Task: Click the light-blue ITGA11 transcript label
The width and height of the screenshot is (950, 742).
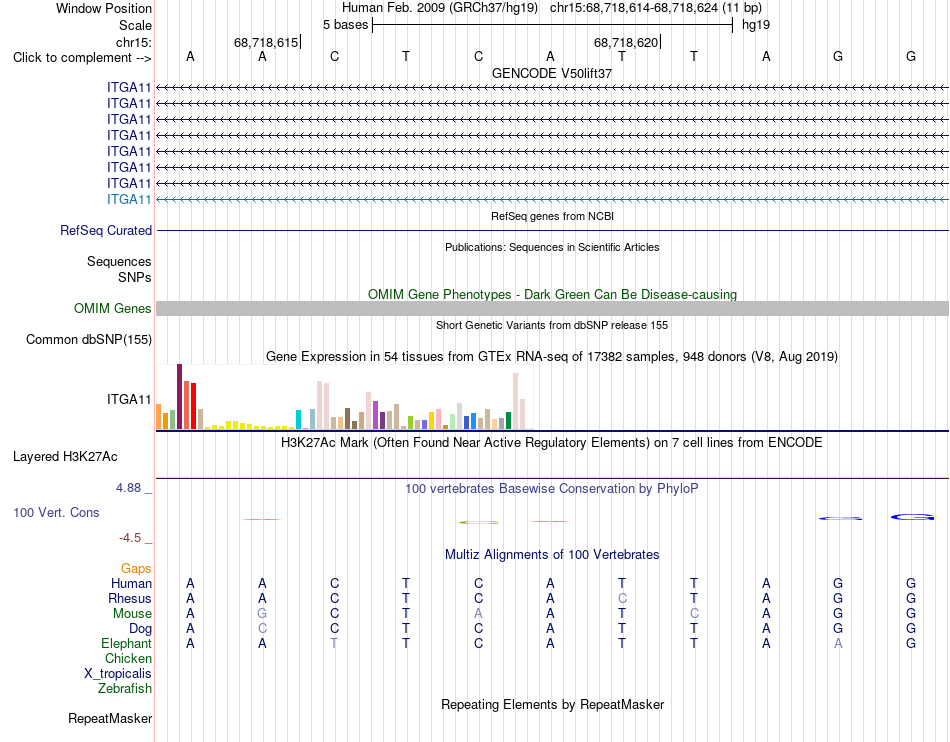Action: 129,199
